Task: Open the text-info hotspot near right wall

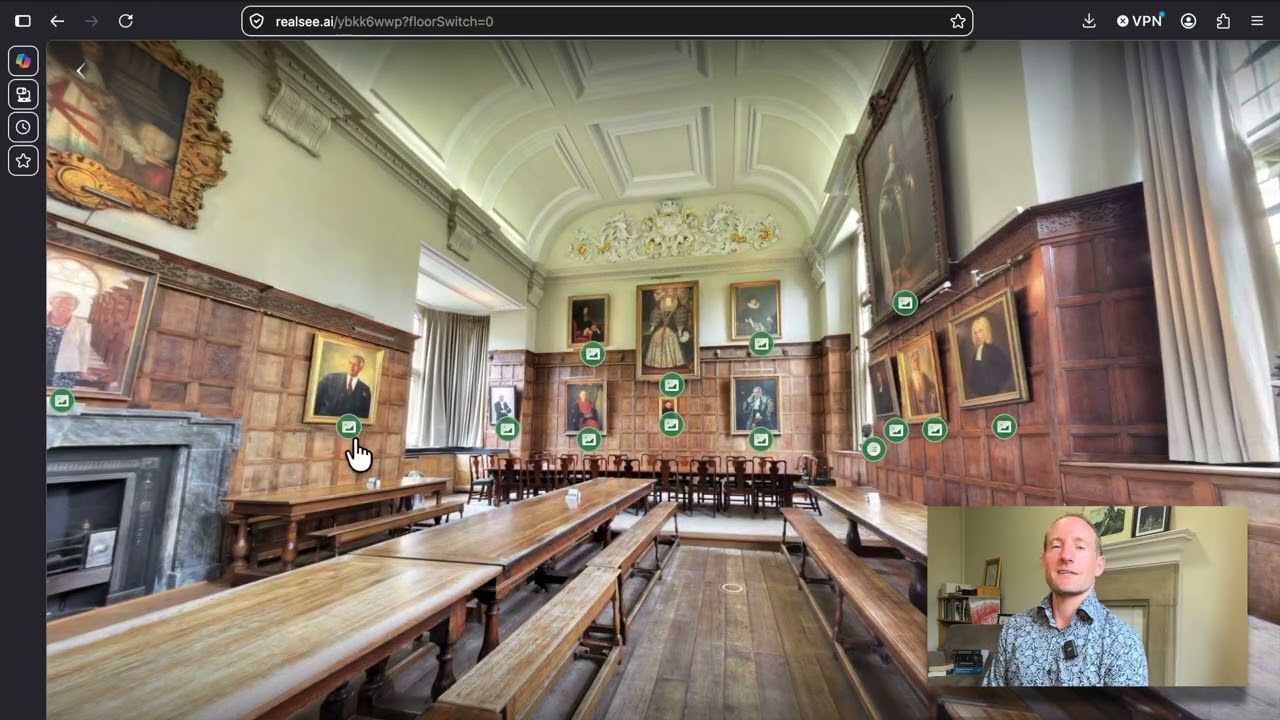Action: (874, 449)
